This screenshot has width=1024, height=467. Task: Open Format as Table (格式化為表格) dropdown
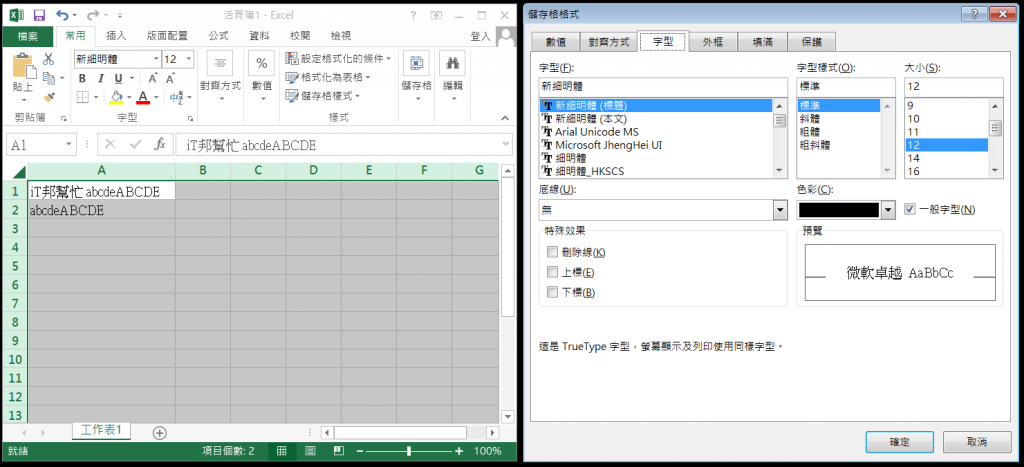pyautogui.click(x=328, y=77)
